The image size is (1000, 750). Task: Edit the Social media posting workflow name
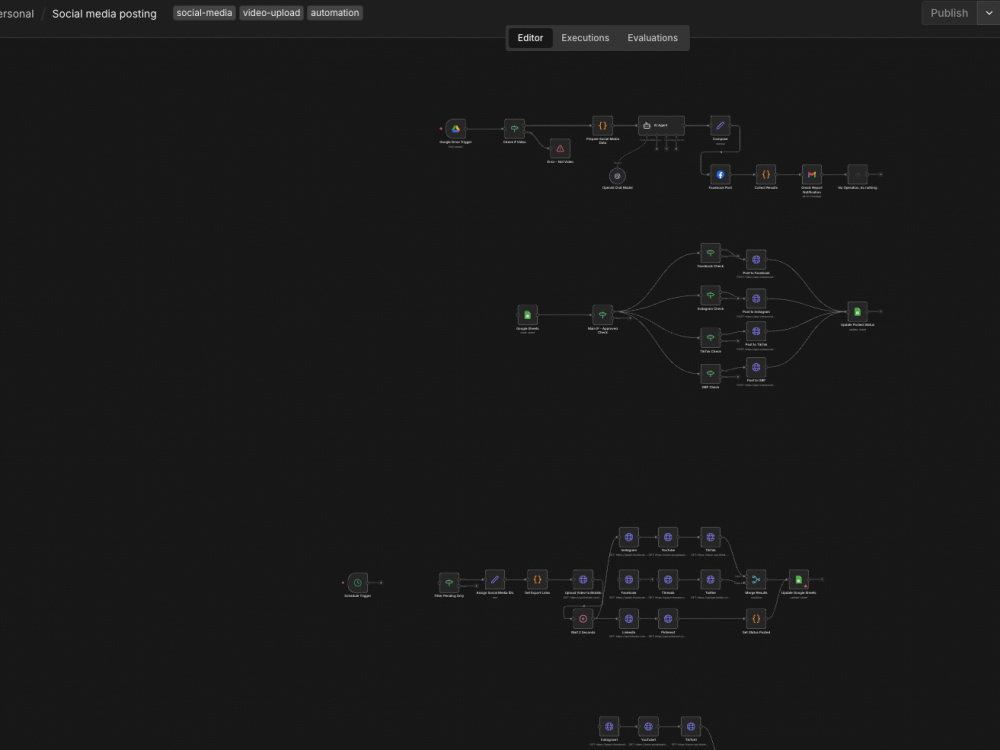pyautogui.click(x=104, y=13)
